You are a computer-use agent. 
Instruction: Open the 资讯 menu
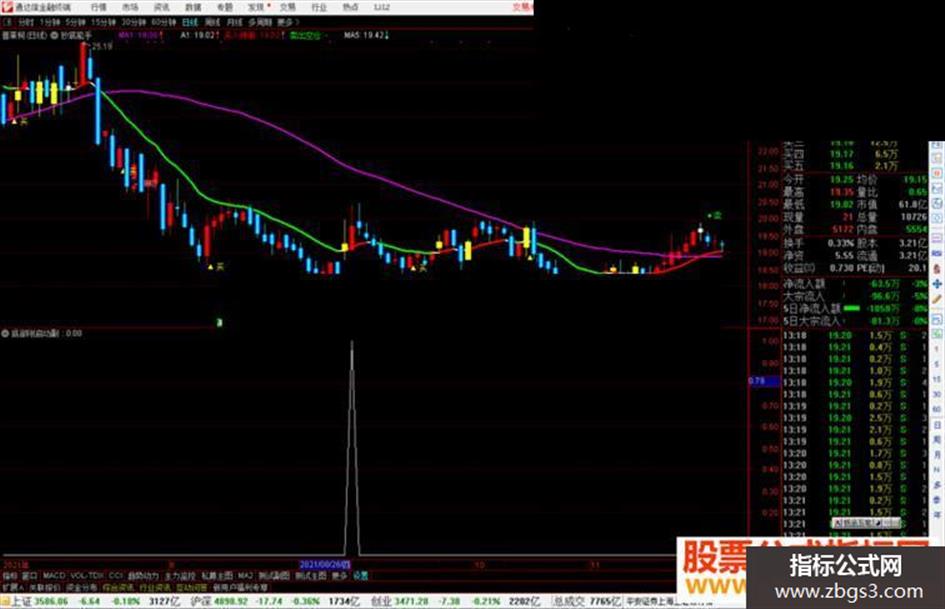pos(162,7)
